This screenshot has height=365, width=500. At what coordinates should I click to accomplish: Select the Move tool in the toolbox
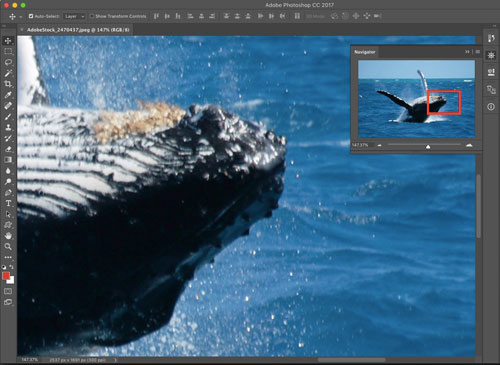point(8,41)
